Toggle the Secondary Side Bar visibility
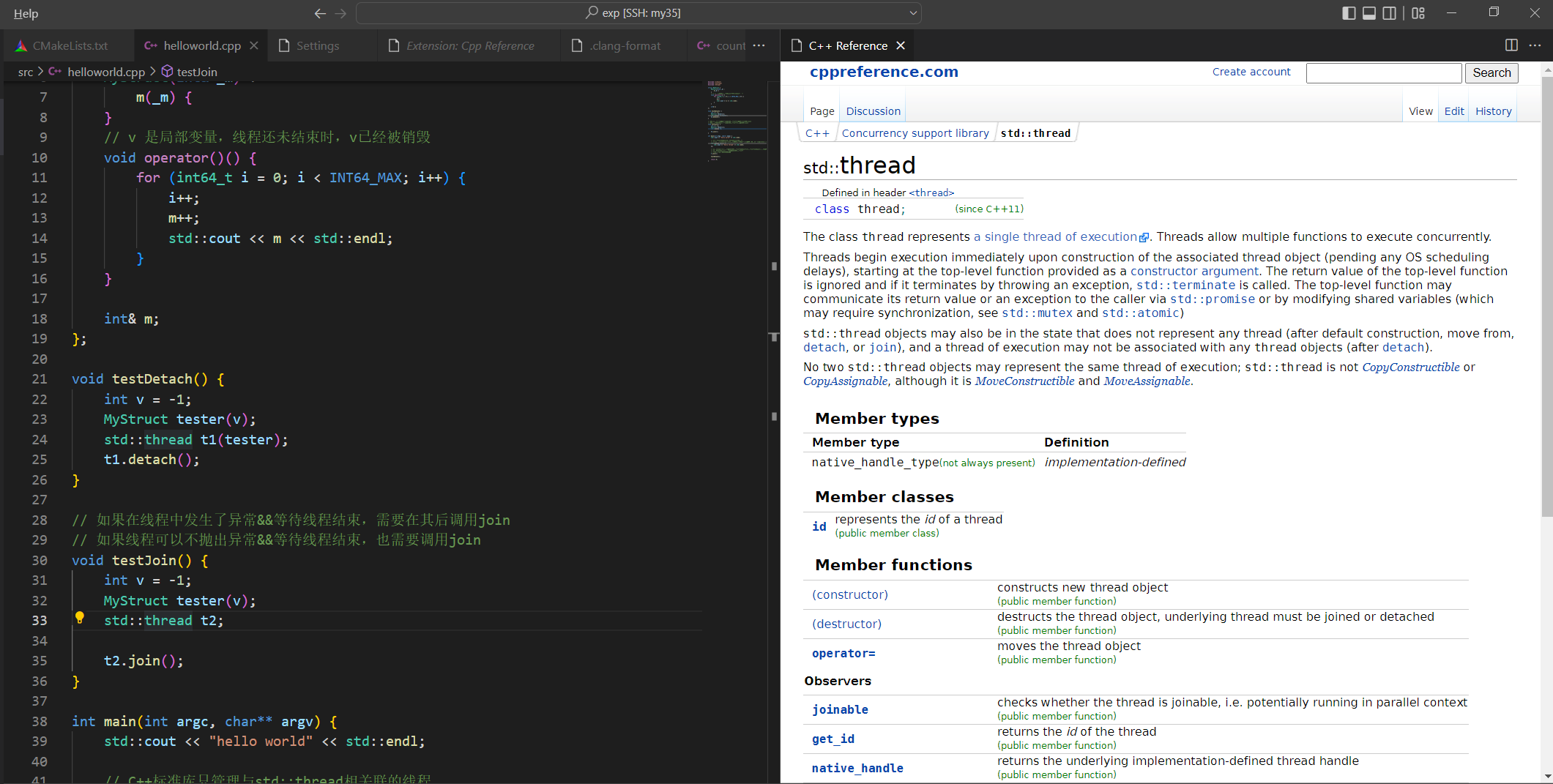 (1390, 13)
